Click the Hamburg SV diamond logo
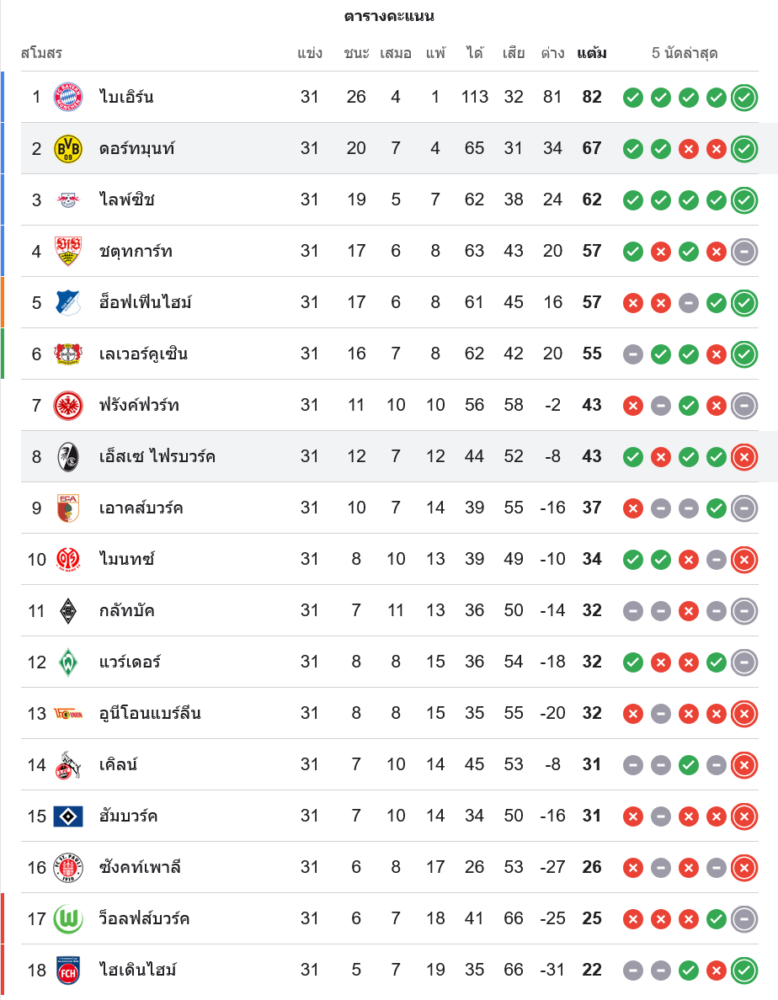The height and width of the screenshot is (1000, 778). [68, 816]
